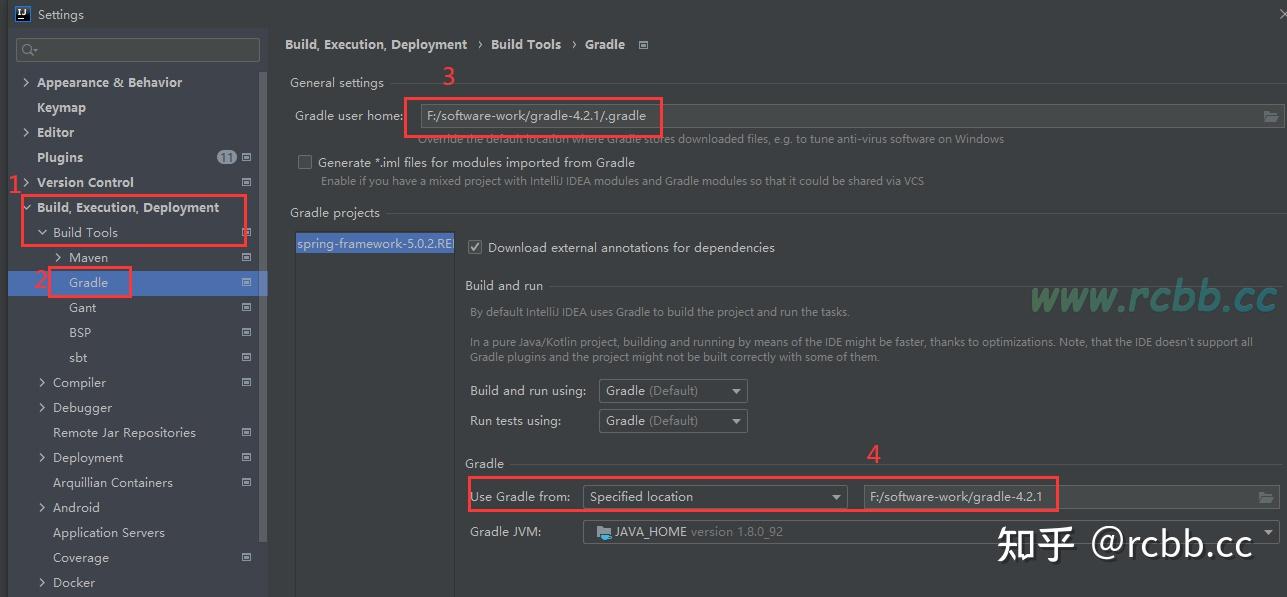The width and height of the screenshot is (1287, 597).
Task: Open the Build and run using dropdown
Action: [673, 391]
